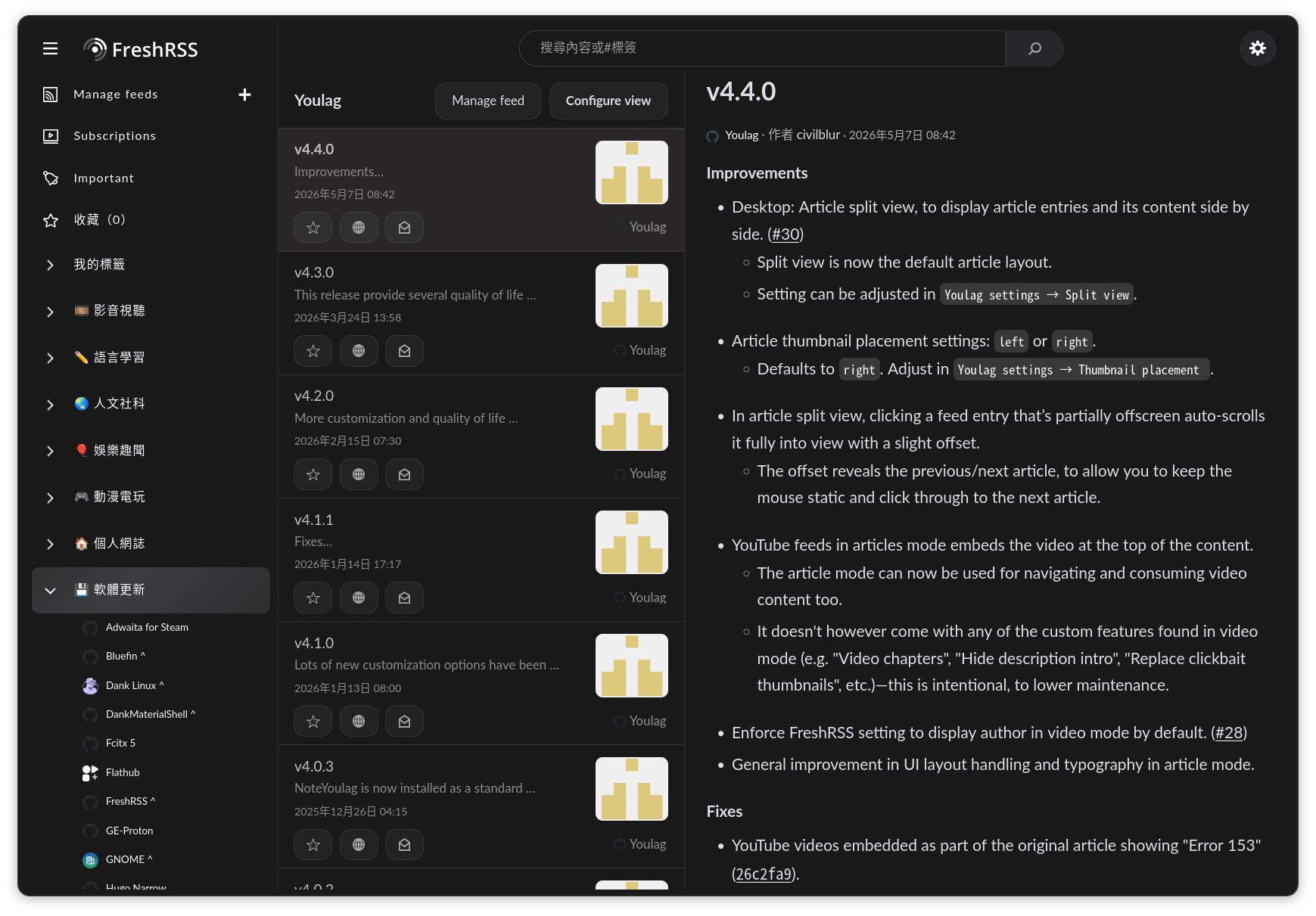Open the v4.3.0 entry thumbnail

[632, 296]
